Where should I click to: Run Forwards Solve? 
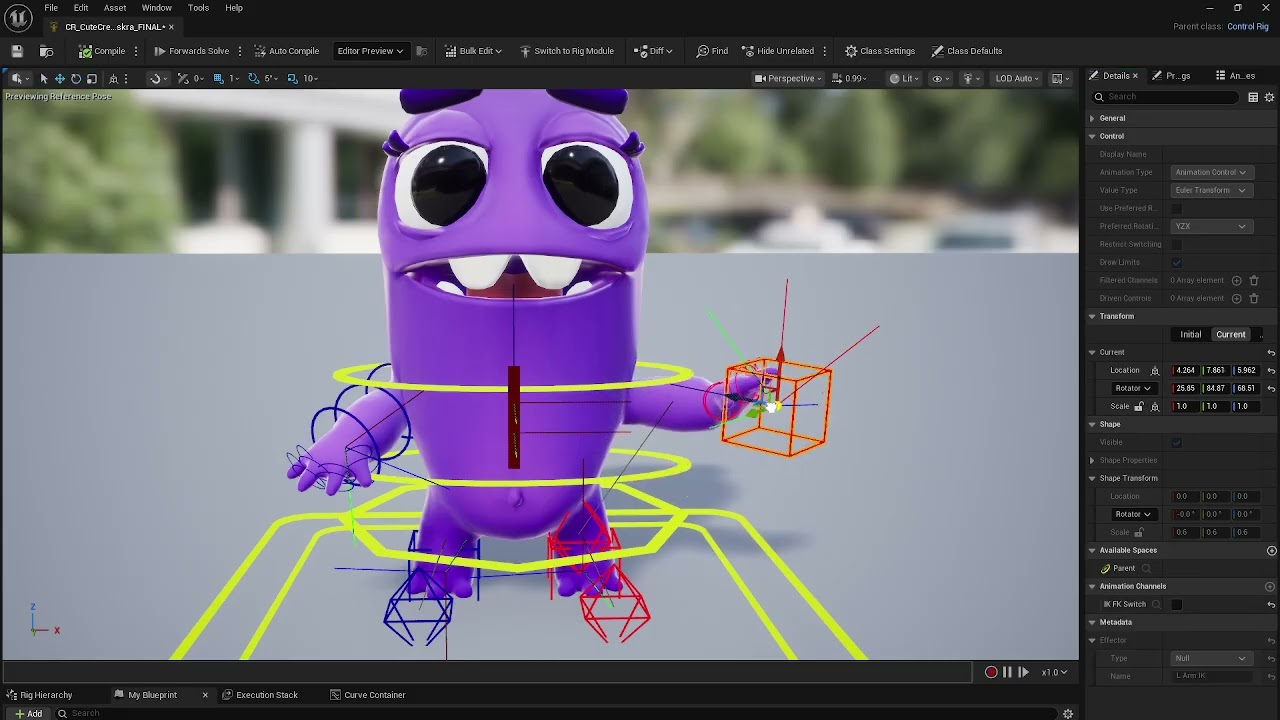click(191, 51)
